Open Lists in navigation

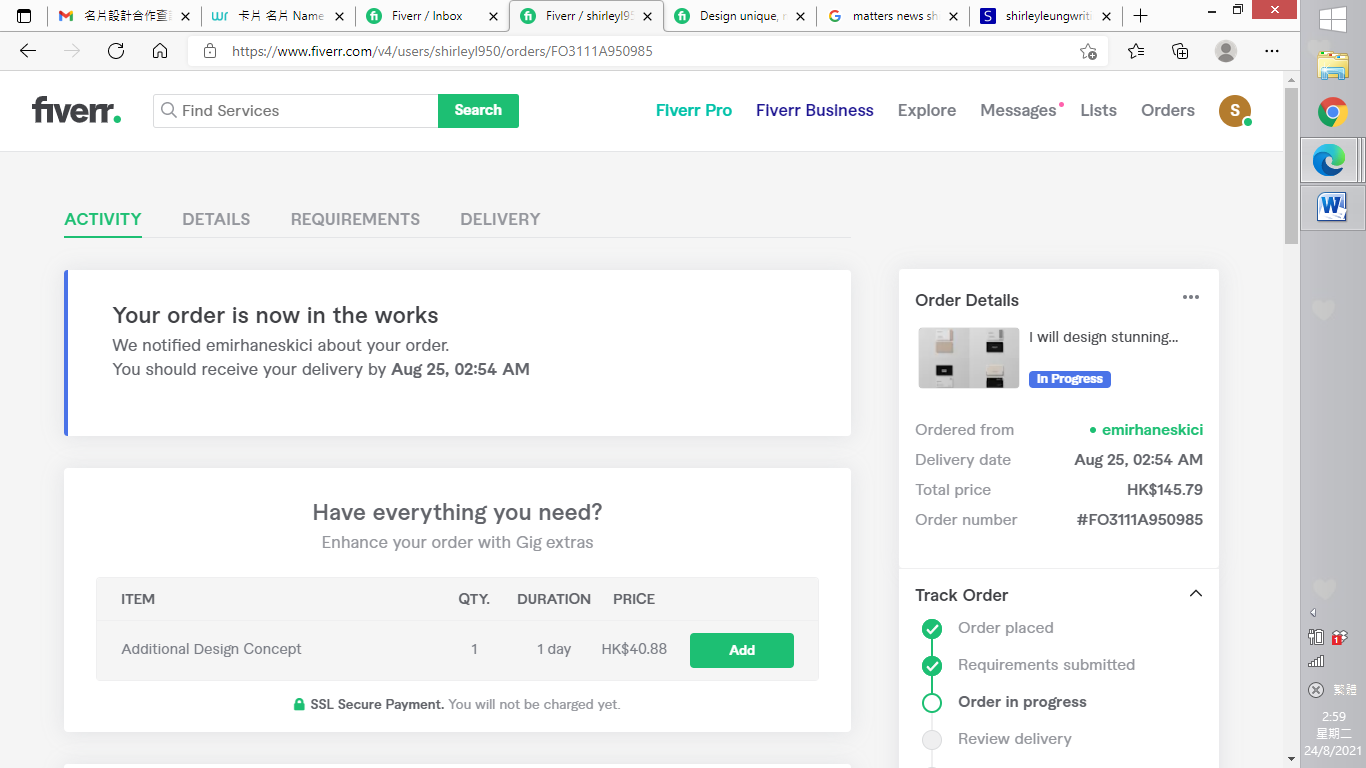coord(1098,111)
